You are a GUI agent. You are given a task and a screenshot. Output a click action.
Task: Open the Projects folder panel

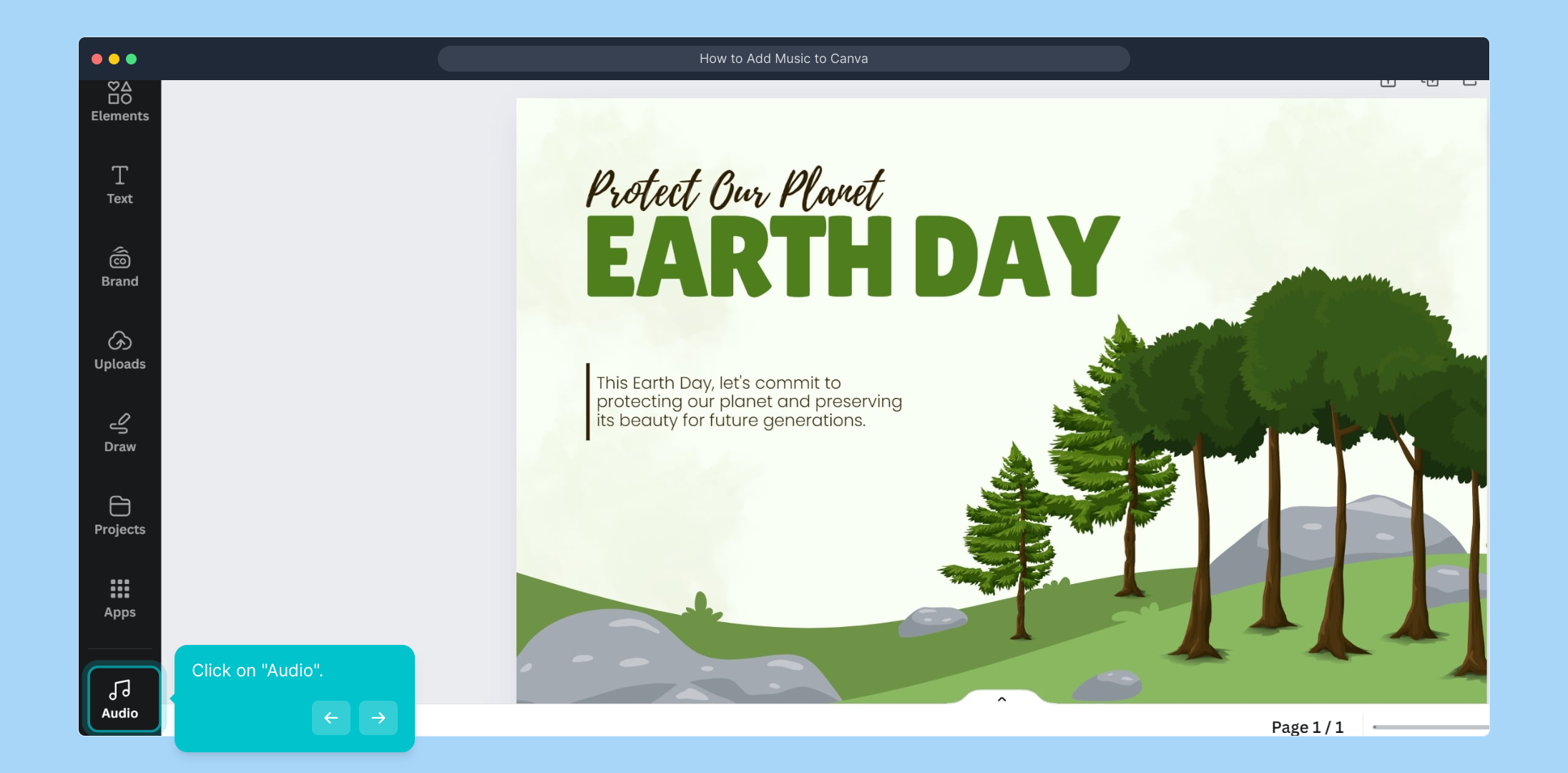(x=119, y=515)
